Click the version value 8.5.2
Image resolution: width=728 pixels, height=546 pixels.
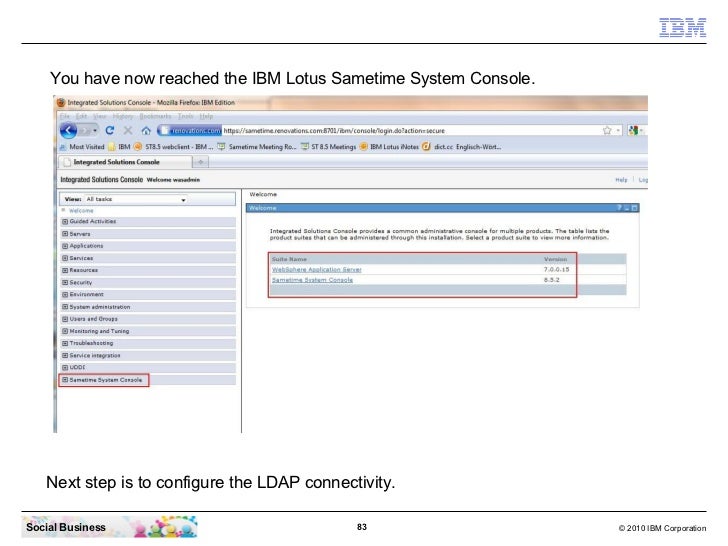tap(552, 280)
